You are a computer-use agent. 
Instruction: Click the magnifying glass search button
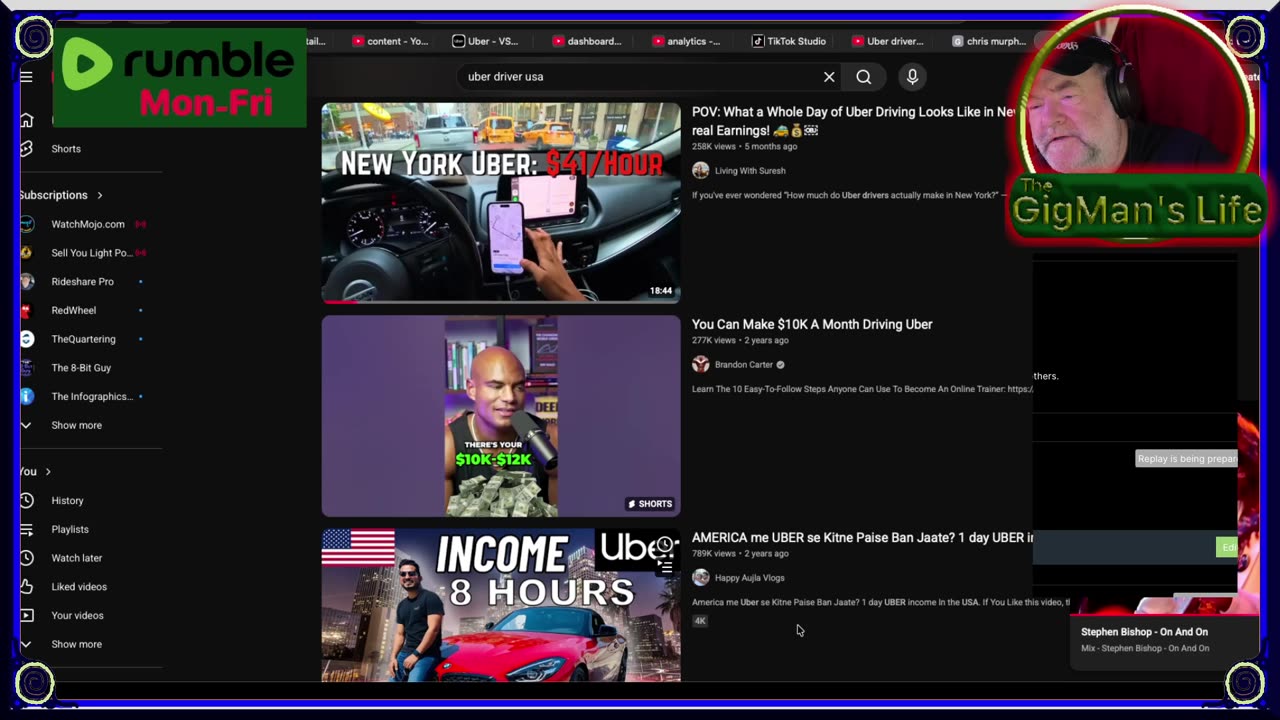click(864, 77)
